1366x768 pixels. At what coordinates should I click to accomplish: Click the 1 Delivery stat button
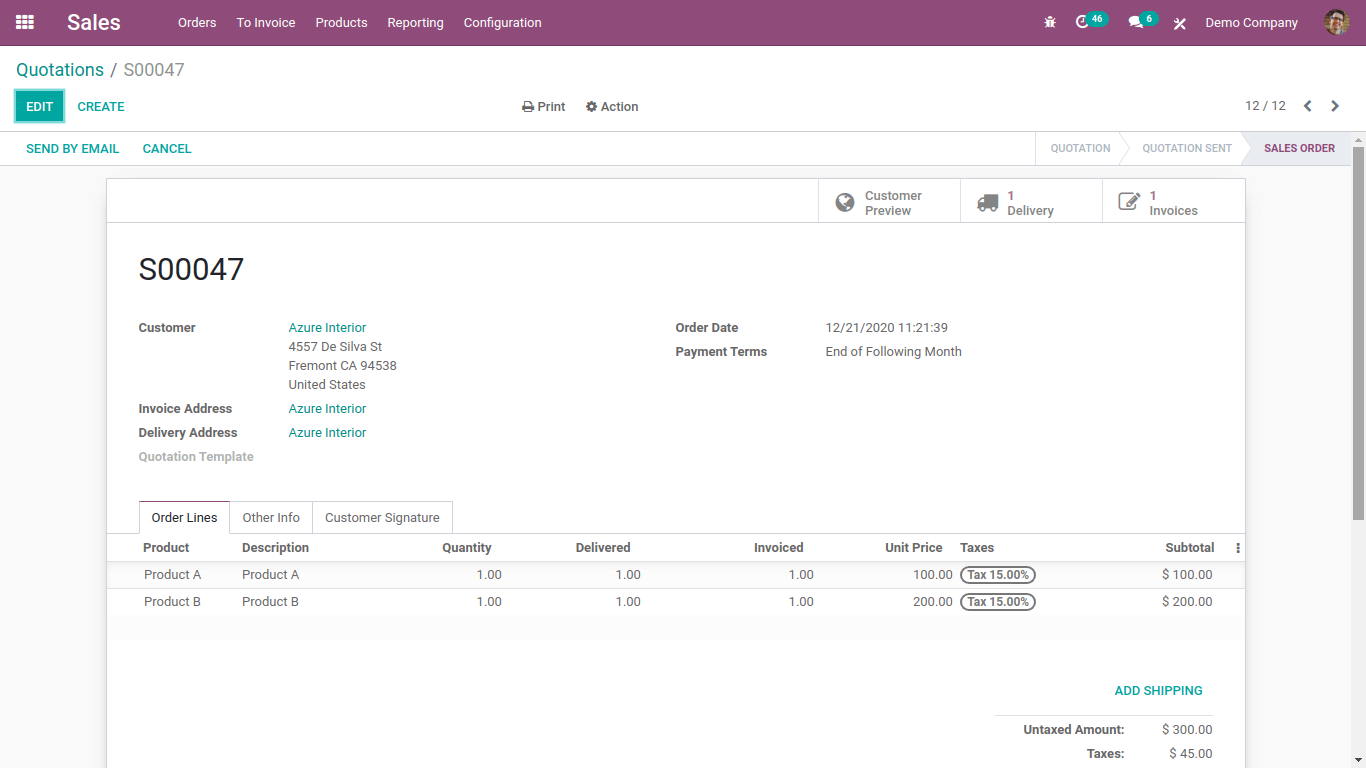(1031, 201)
